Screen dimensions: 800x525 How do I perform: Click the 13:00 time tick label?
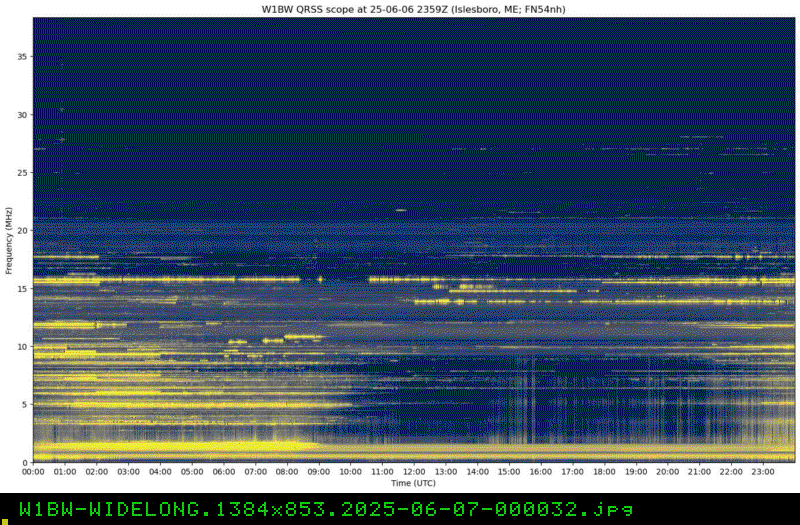[445, 472]
